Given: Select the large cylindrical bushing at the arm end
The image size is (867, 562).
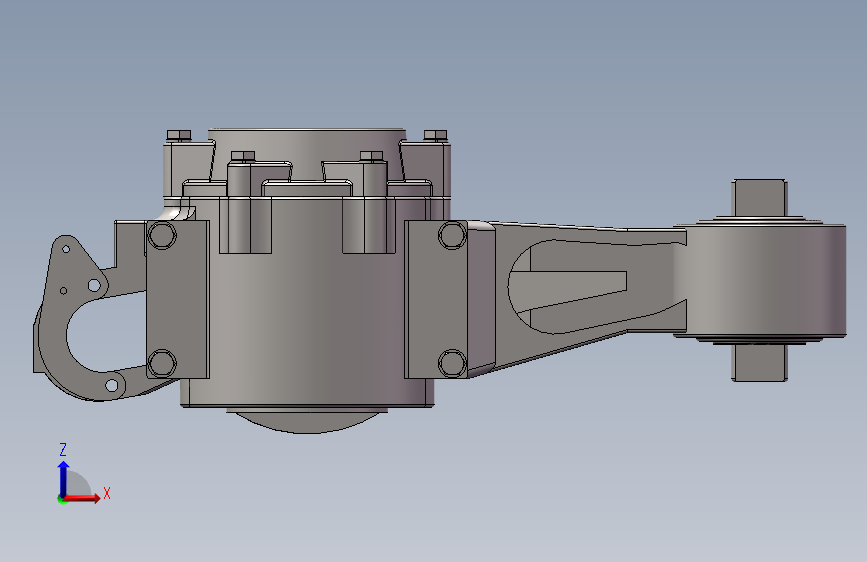Looking at the screenshot, I should (760, 279).
